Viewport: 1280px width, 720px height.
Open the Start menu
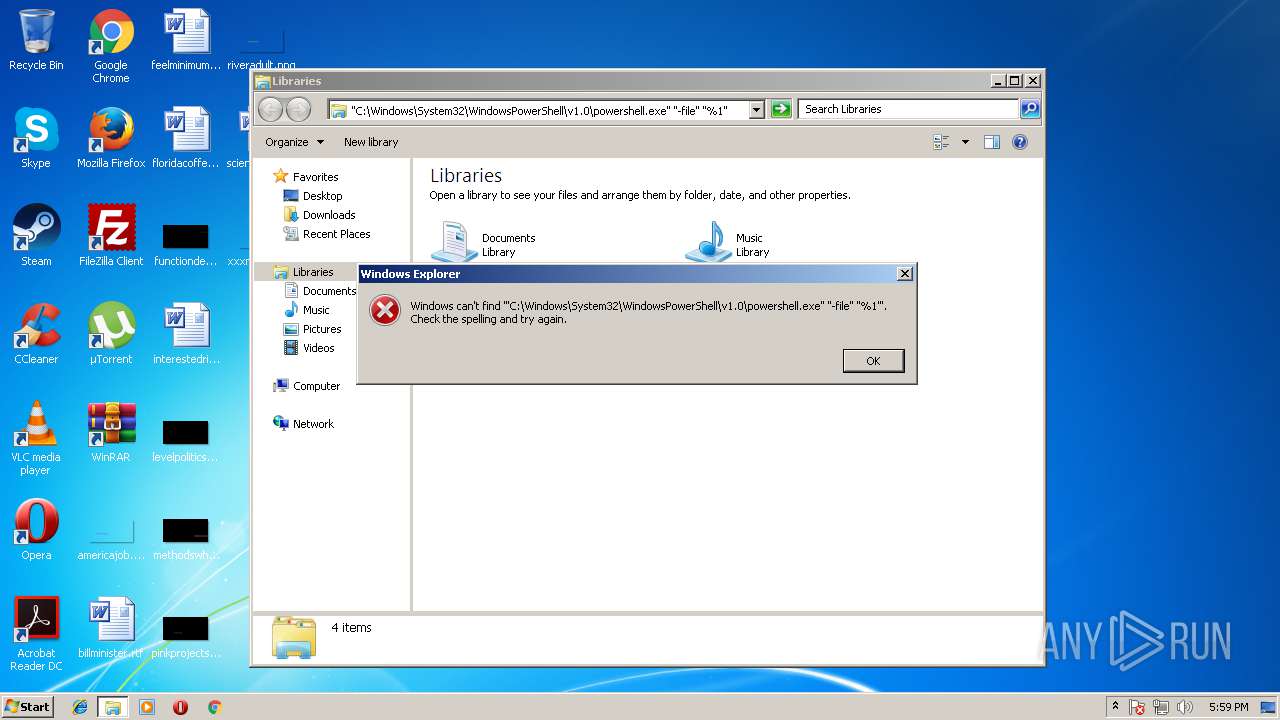pyautogui.click(x=27, y=707)
